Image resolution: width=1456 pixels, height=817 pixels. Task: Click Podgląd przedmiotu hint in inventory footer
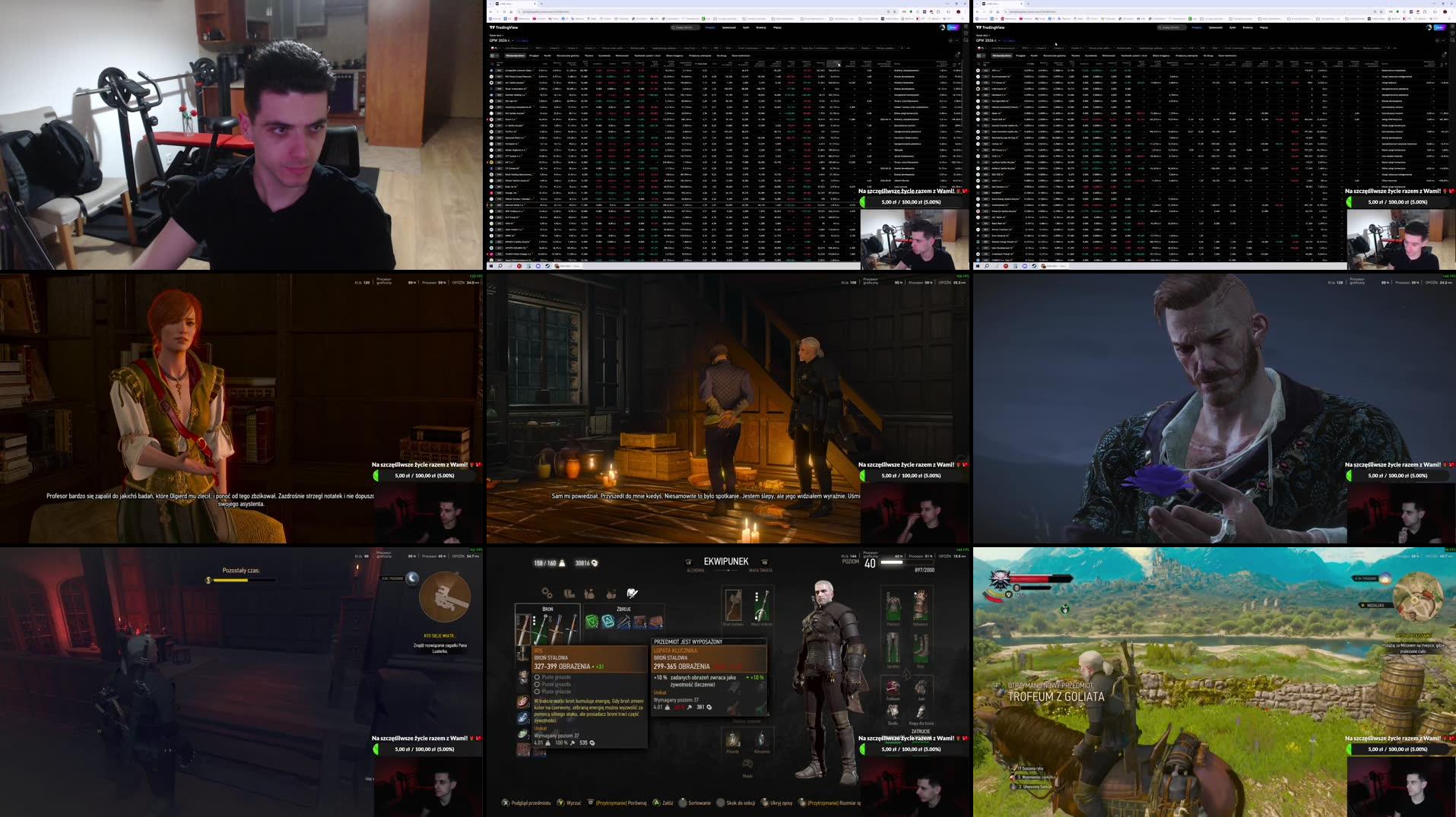pos(526,803)
